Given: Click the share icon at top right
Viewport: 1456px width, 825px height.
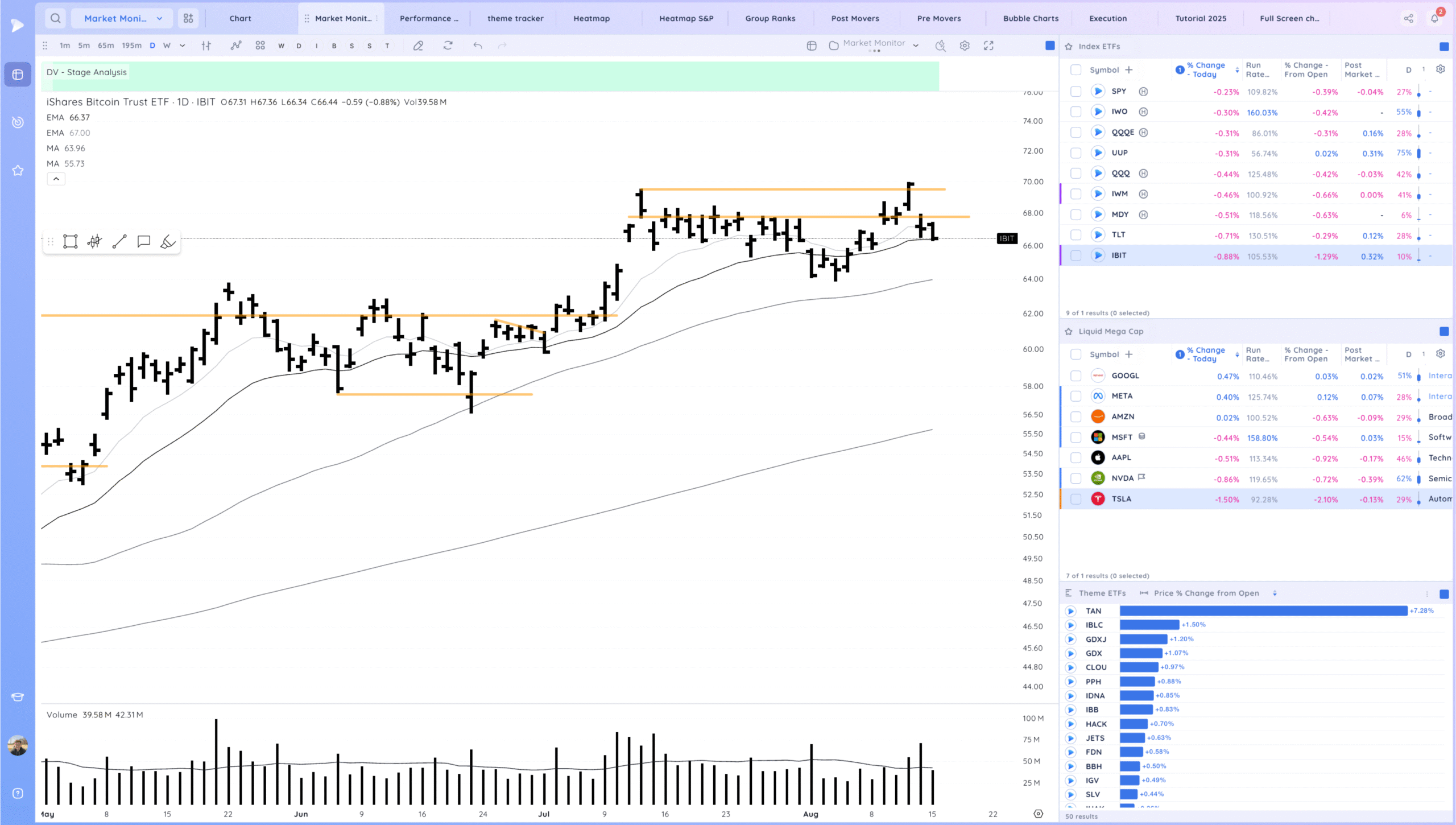Looking at the screenshot, I should [x=1408, y=18].
